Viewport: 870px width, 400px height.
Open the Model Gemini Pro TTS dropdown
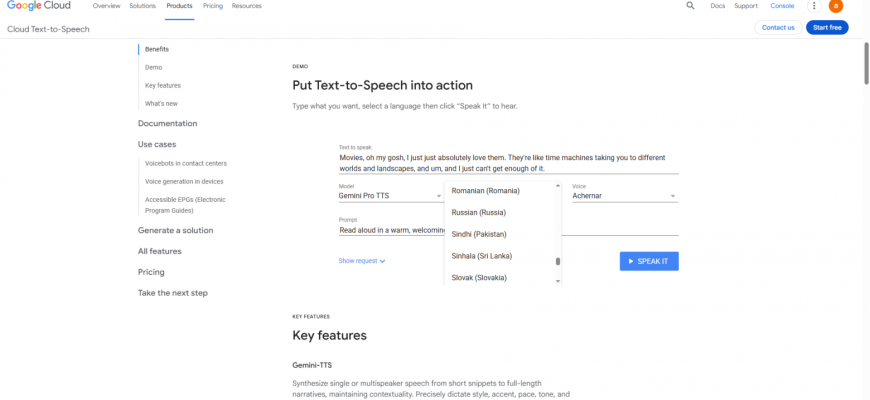tap(390, 196)
